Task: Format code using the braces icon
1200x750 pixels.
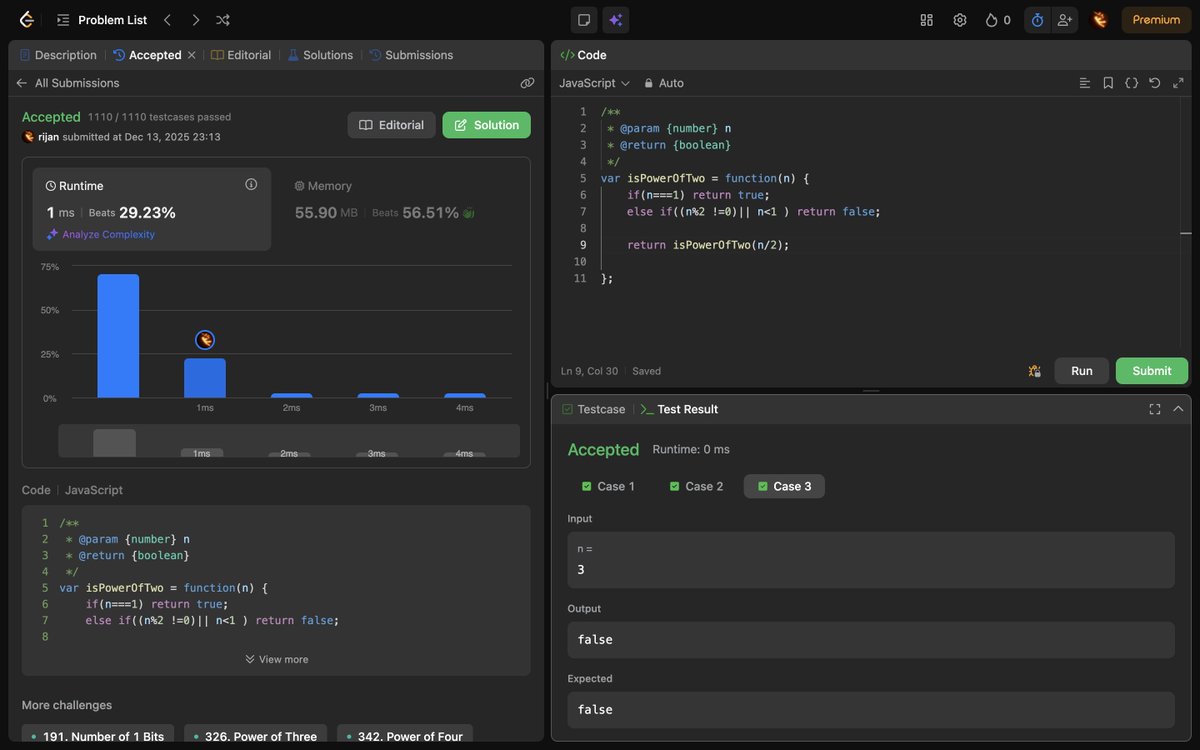Action: click(x=1131, y=83)
